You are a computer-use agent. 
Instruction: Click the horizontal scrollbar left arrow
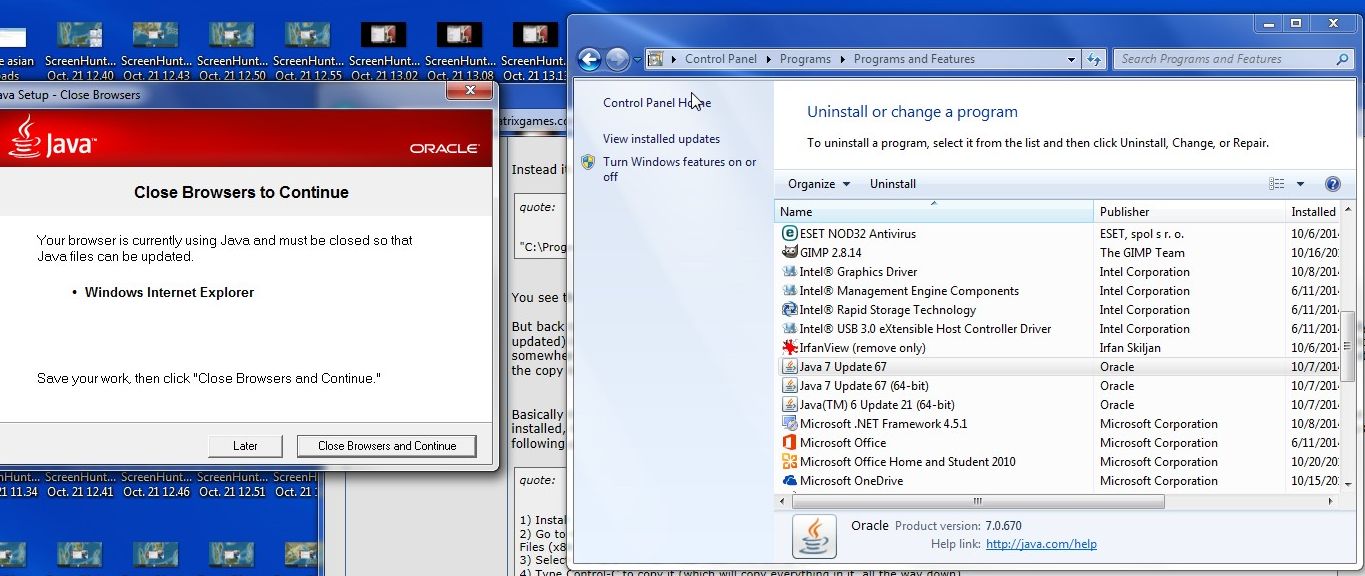[x=783, y=501]
